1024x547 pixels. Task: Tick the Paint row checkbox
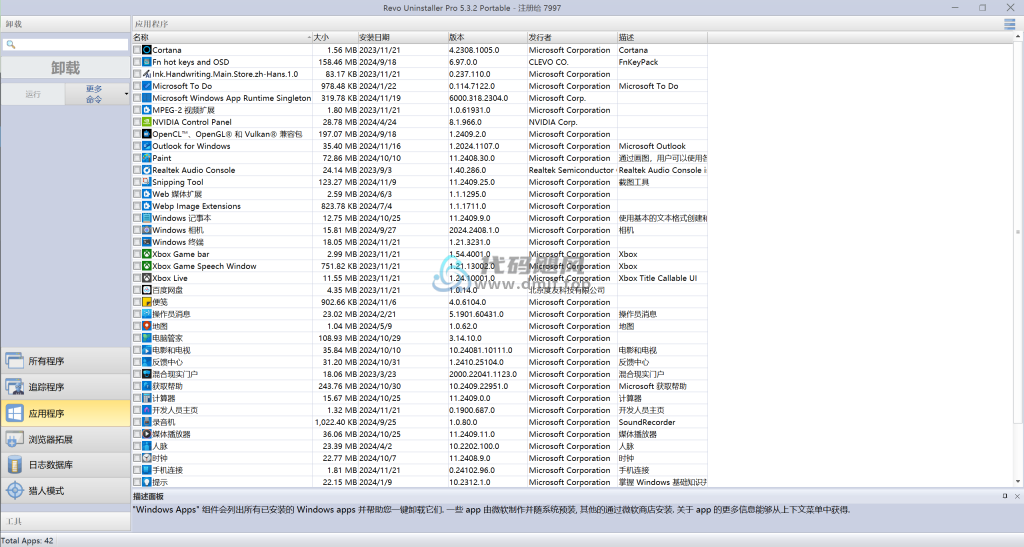[x=137, y=158]
